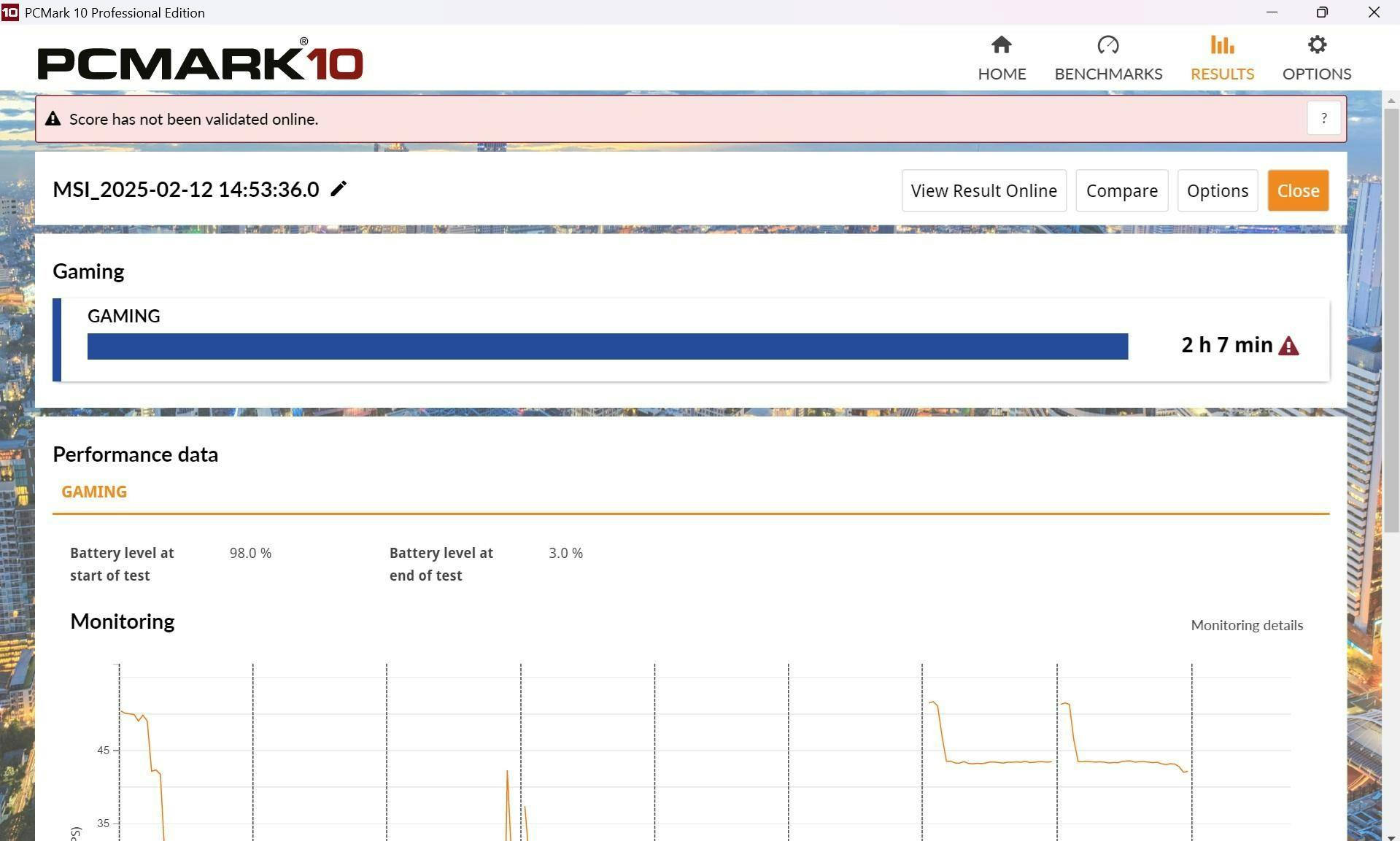Screen dimensions: 1400x841
Task: Click the alert triangle in the validation banner
Action: [53, 119]
